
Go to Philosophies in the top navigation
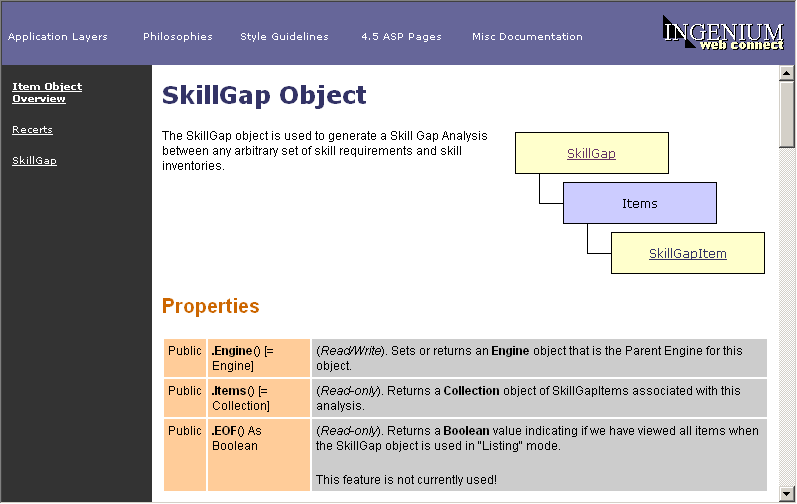(x=178, y=37)
